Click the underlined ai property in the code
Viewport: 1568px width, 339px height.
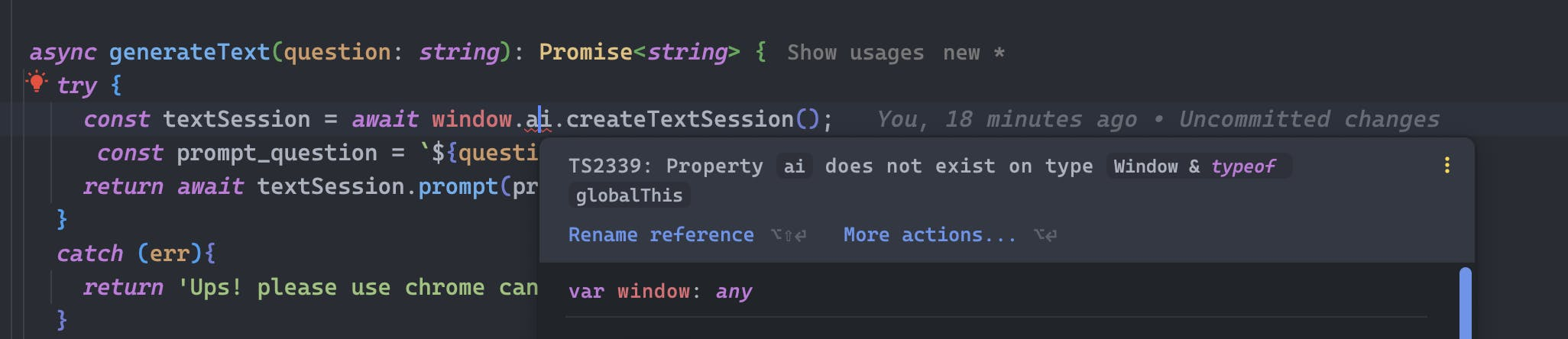(x=539, y=119)
